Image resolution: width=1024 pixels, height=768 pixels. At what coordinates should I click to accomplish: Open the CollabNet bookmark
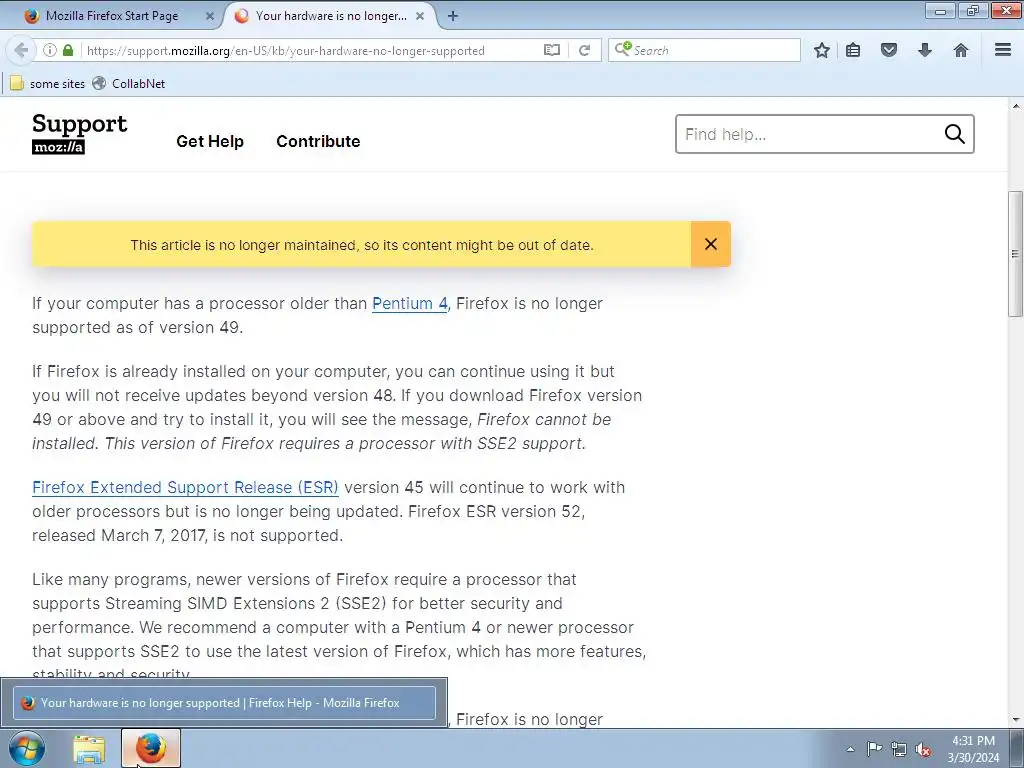pos(129,84)
